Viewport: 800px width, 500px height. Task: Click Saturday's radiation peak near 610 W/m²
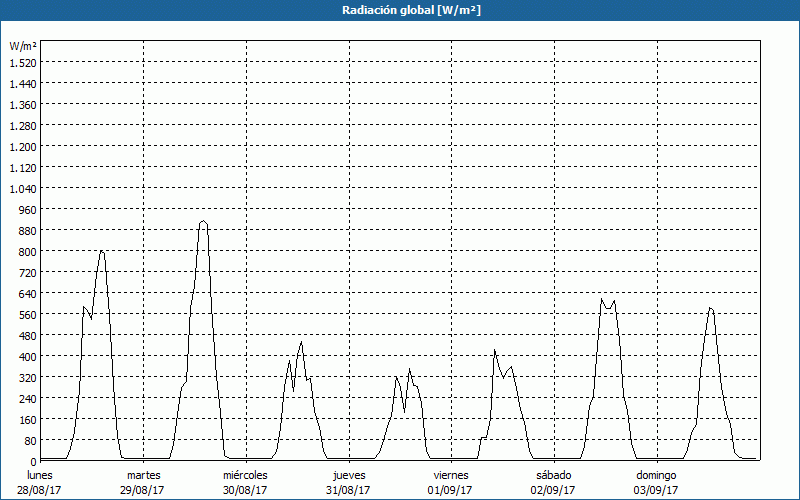point(602,299)
